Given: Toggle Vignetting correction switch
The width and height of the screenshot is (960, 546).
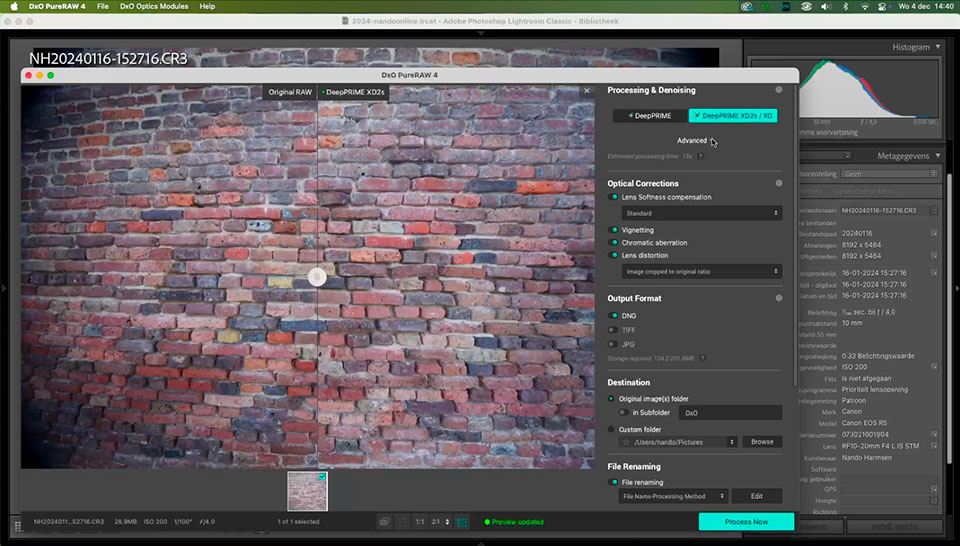Looking at the screenshot, I should click(613, 230).
